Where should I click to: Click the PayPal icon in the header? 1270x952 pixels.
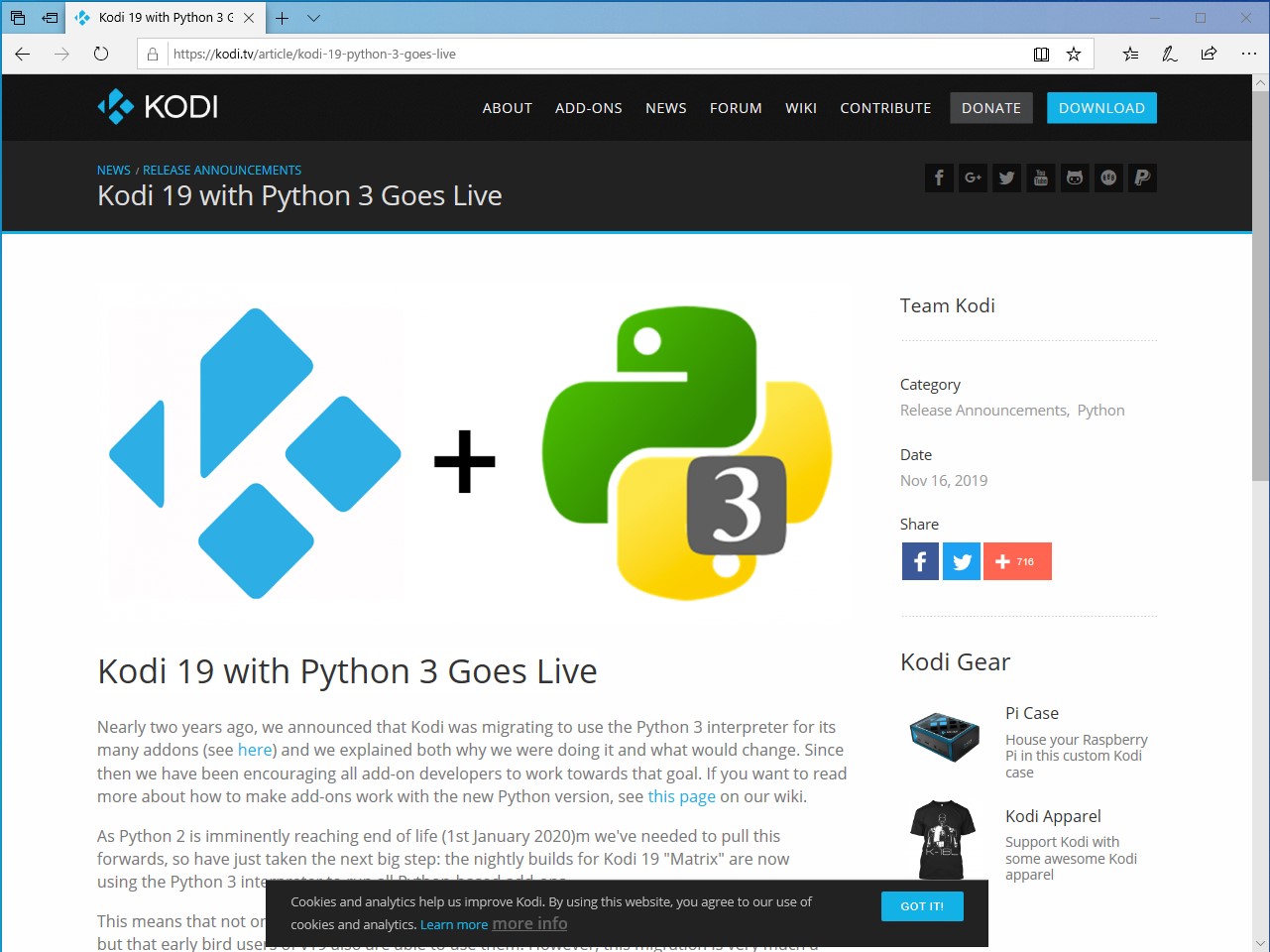coord(1141,178)
